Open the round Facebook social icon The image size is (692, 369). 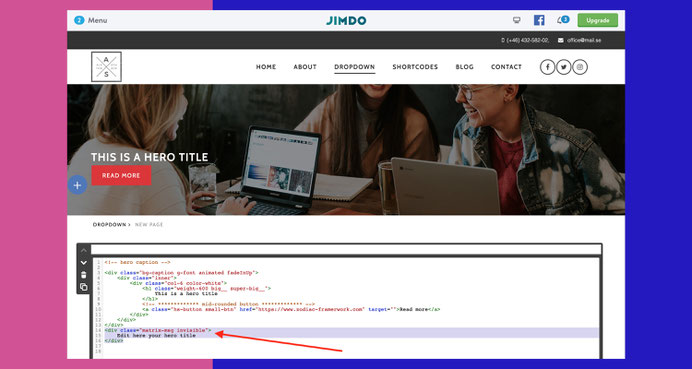[x=547, y=67]
